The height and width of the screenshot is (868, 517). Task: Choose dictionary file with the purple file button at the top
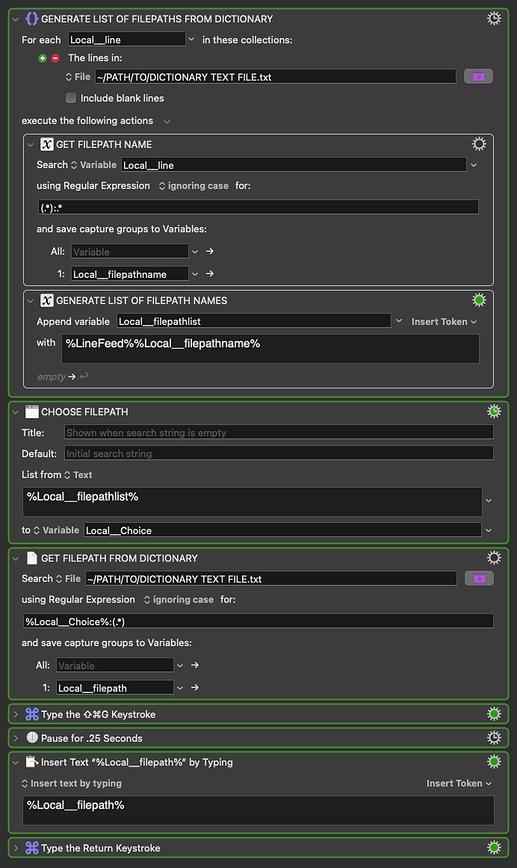click(478, 76)
